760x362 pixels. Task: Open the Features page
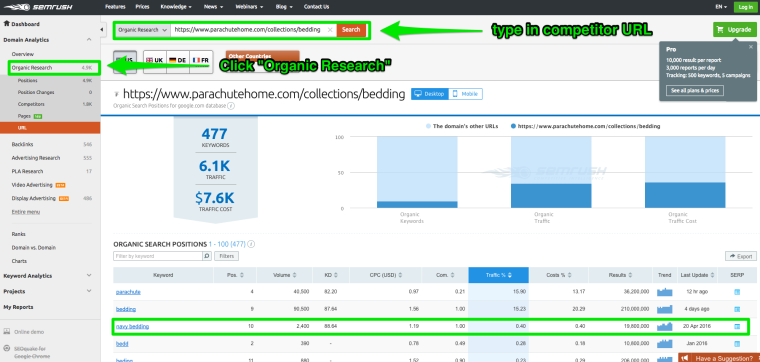click(115, 7)
